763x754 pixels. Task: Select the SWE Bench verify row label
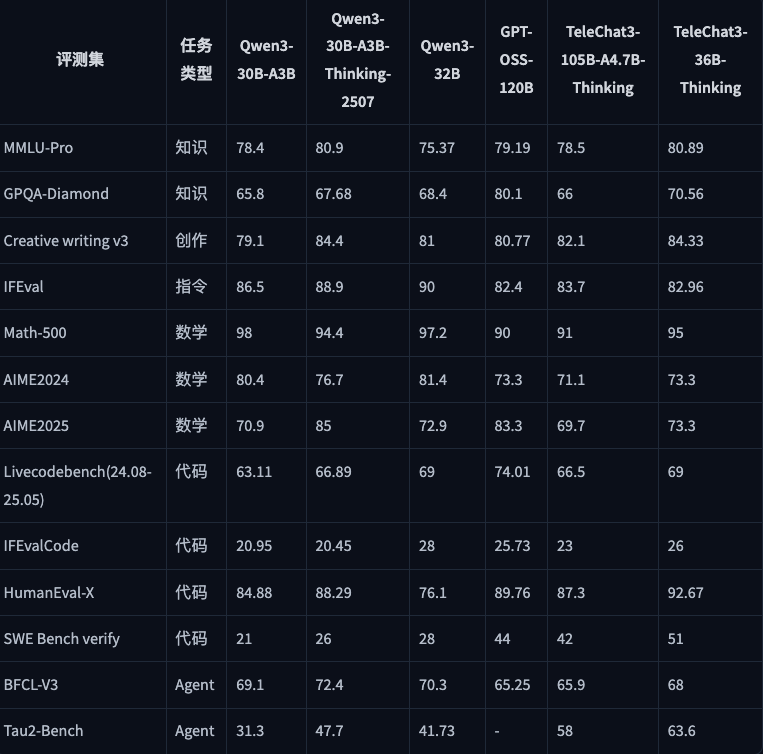pyautogui.click(x=61, y=639)
